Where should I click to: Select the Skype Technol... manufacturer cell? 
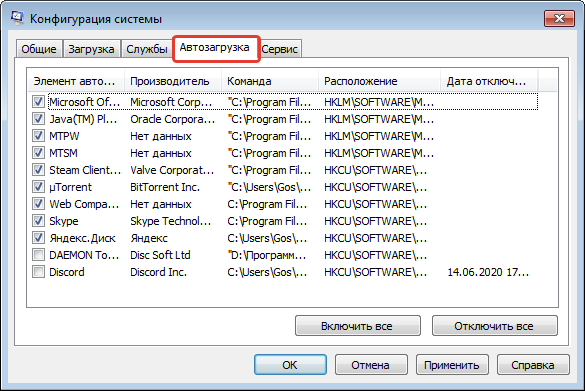click(x=171, y=221)
